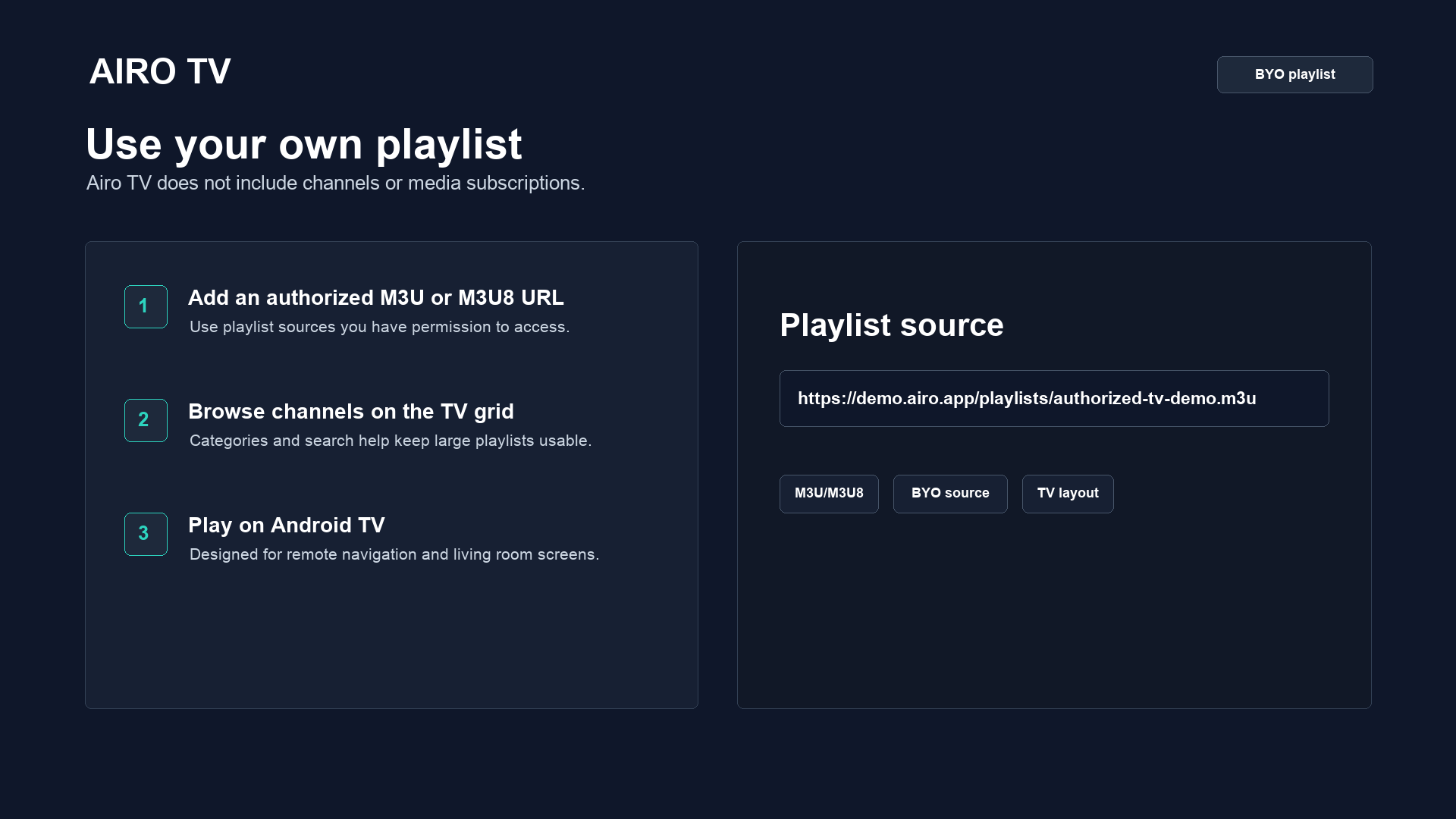Click the BYO playlist button
1456x819 pixels.
click(x=1294, y=74)
